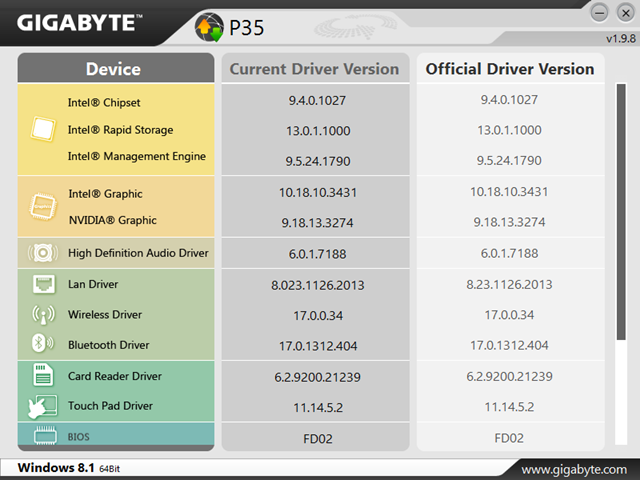
Task: Click current card reader version 6.2.9200.21239
Action: coord(317,377)
